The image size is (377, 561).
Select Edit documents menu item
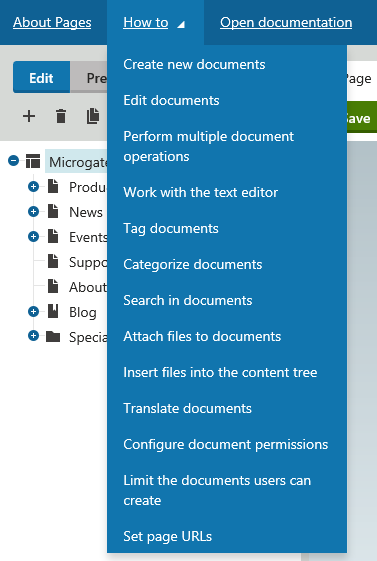click(x=171, y=101)
